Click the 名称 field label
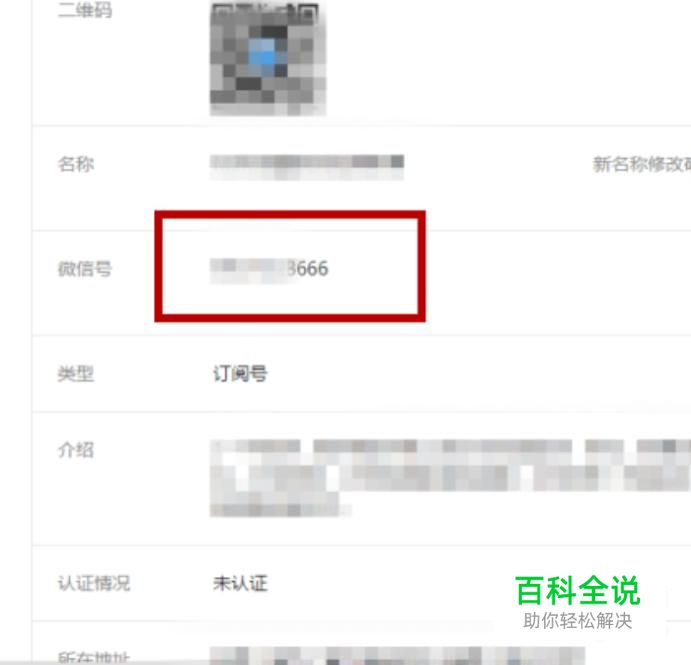This screenshot has height=665, width=691. point(76,164)
